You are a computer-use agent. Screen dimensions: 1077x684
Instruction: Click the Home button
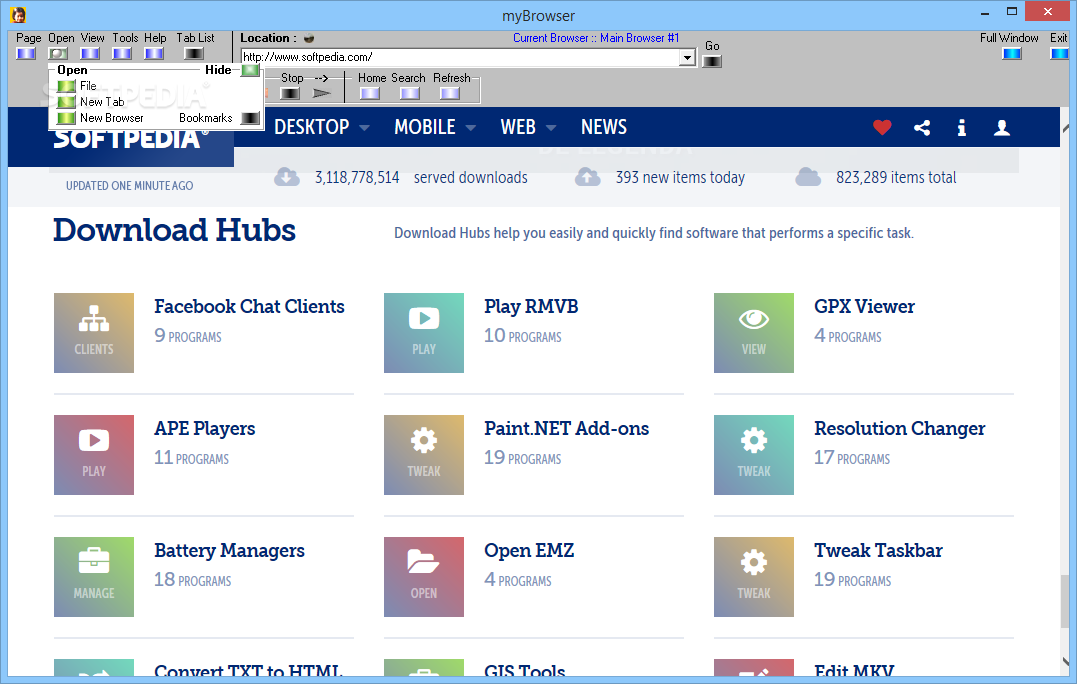(370, 93)
